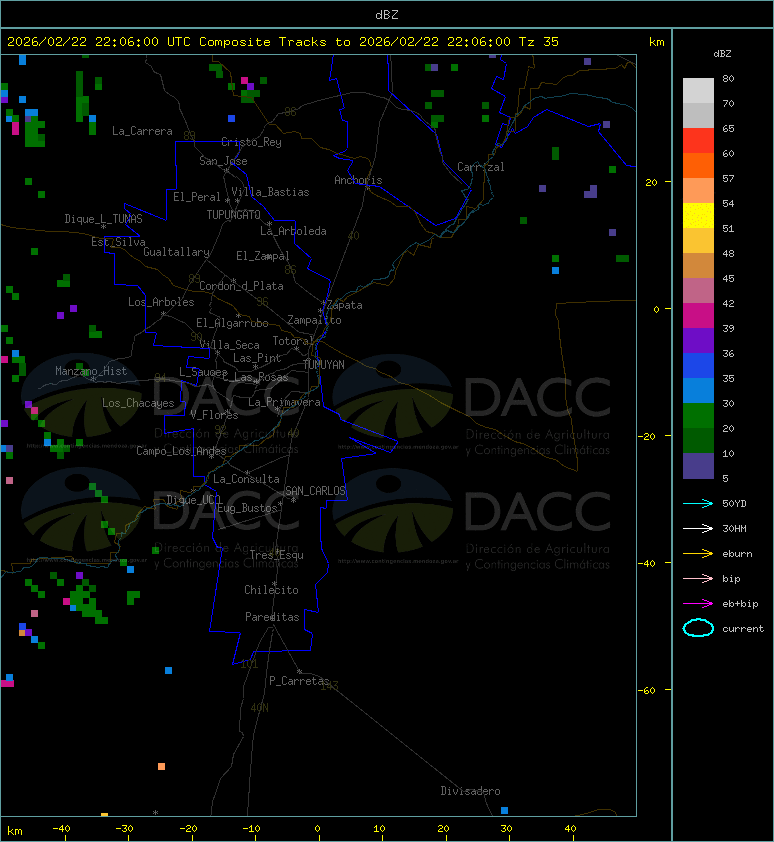Click the Composite Tracks timestamp header

(283, 42)
